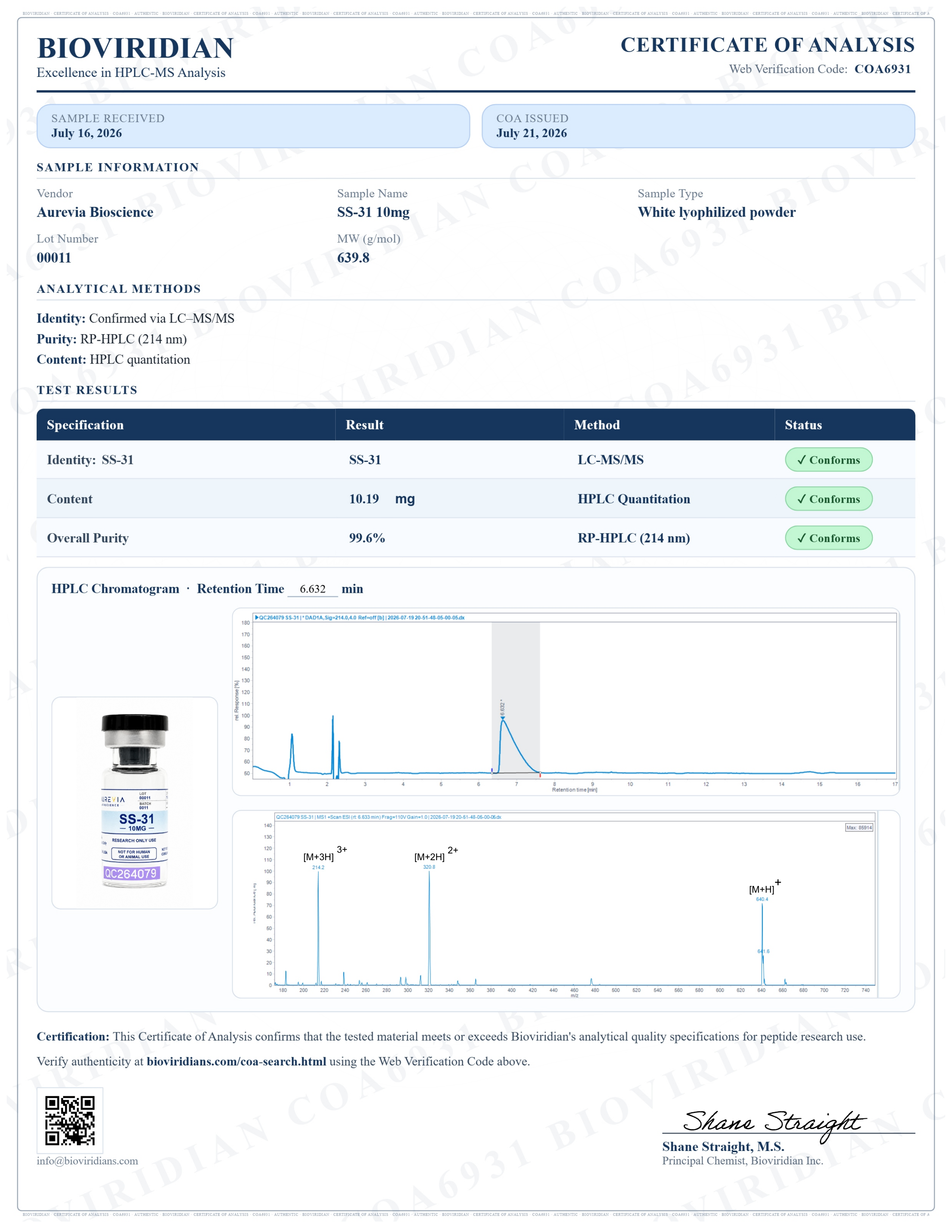Click the Retention Time 6.632 value field
Image resolution: width=952 pixels, height=1232 pixels.
click(x=312, y=589)
